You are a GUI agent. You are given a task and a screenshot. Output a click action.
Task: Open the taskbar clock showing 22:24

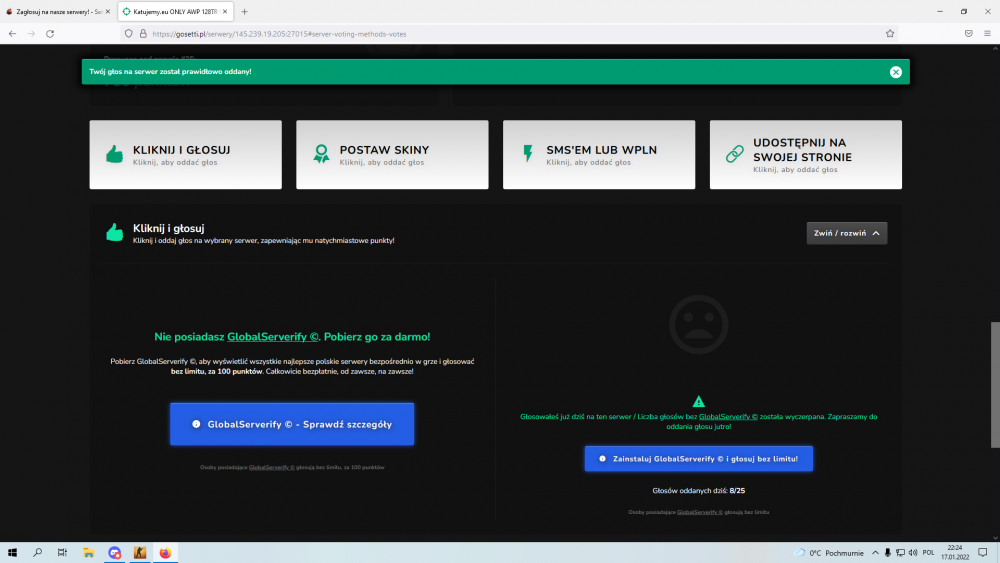955,553
